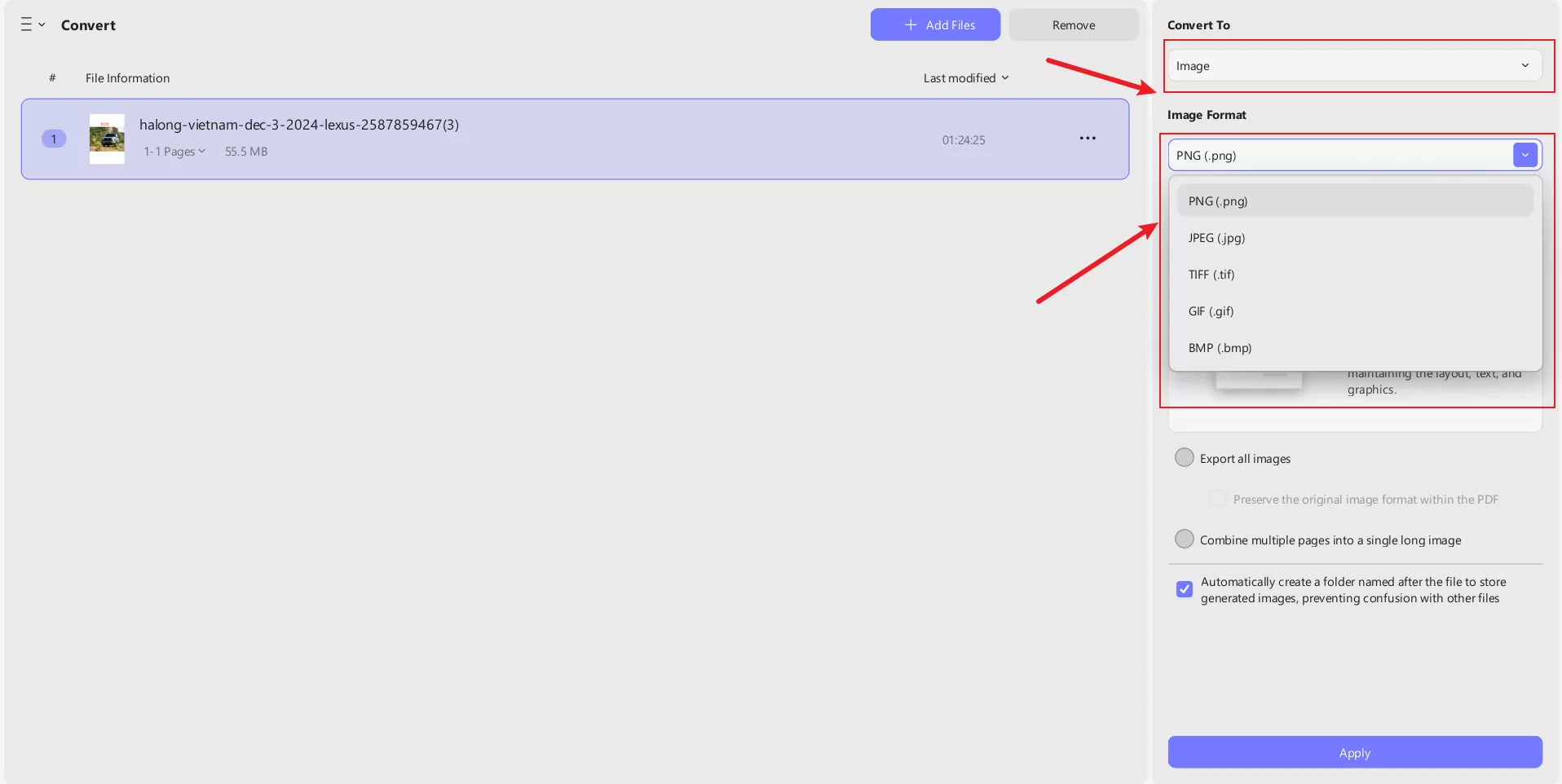Screen dimensions: 1562x784
Task: Uncheck automatically create folder checkbox
Action: (1185, 589)
